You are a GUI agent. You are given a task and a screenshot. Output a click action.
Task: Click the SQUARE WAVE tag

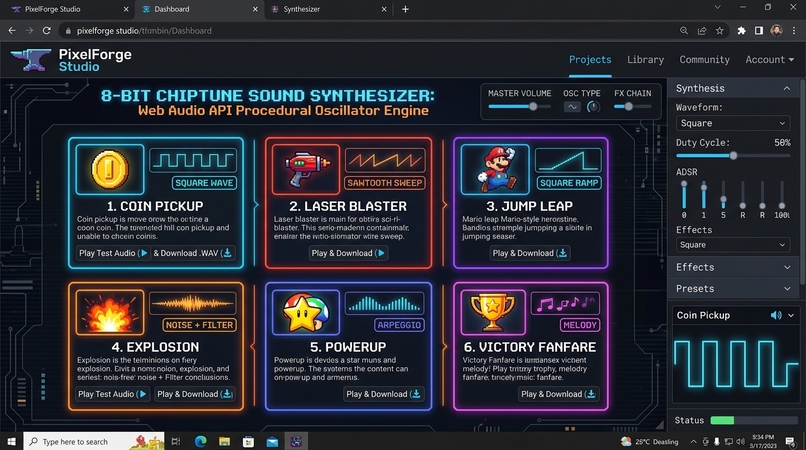tap(204, 183)
